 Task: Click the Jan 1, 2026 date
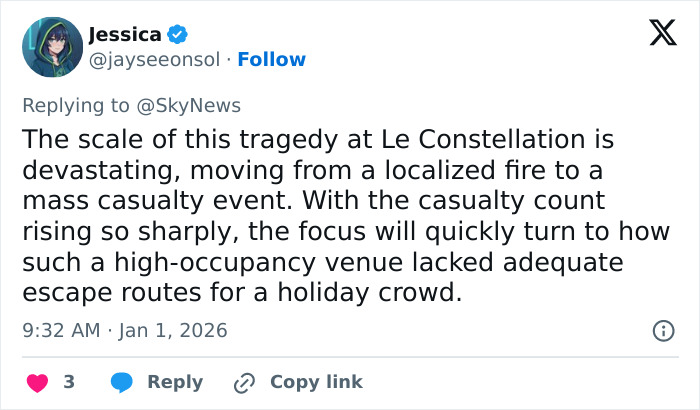(x=171, y=330)
